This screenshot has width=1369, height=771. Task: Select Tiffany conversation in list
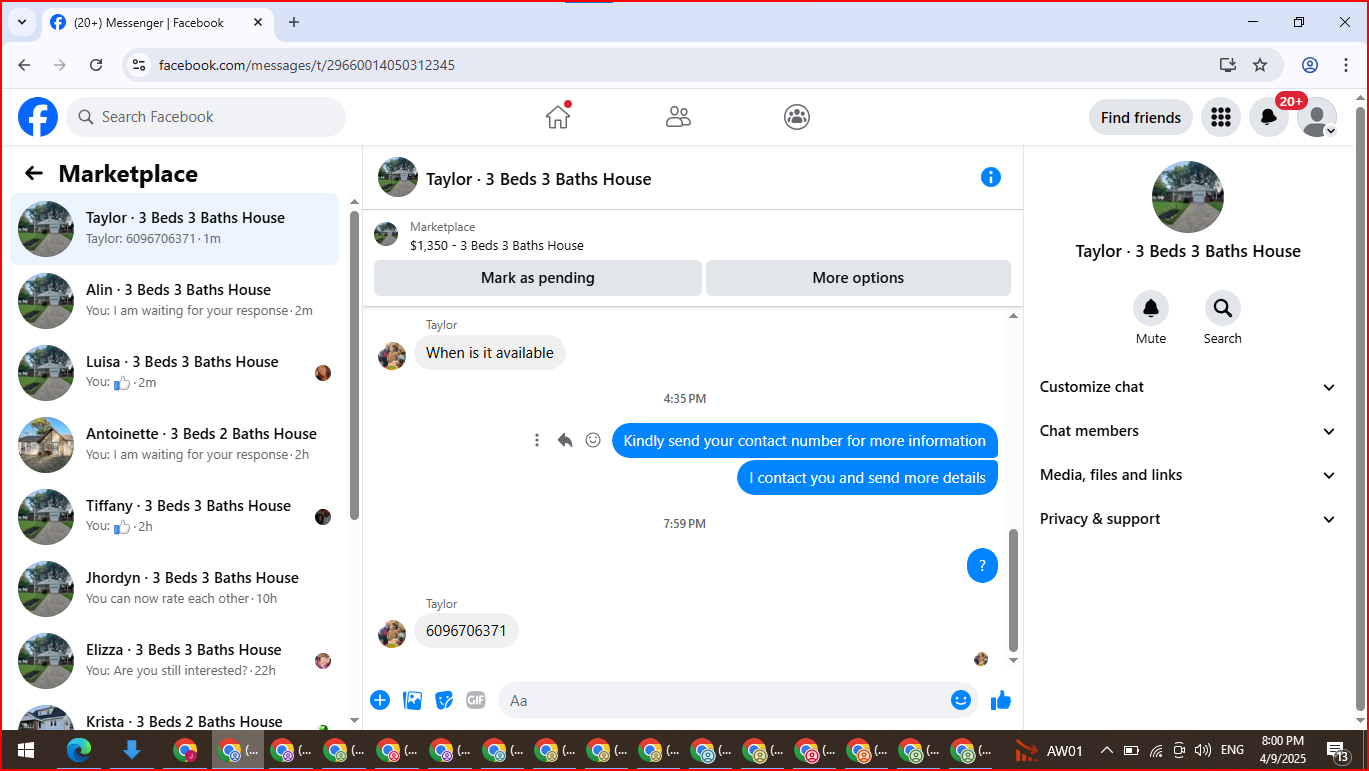click(175, 517)
